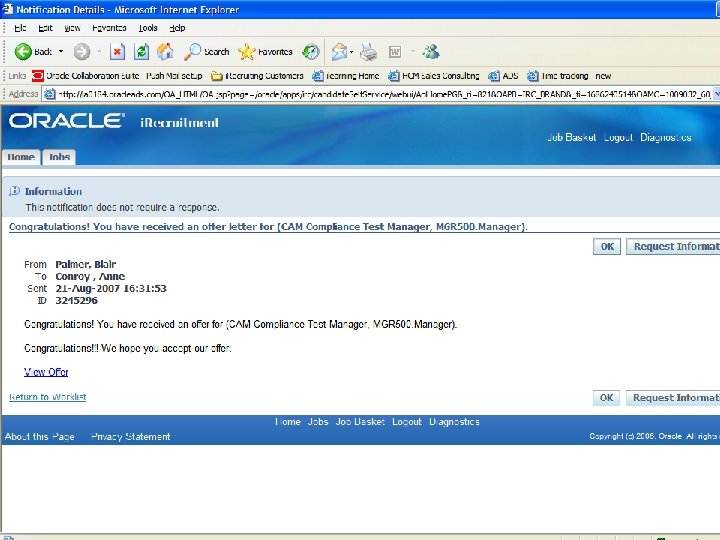This screenshot has width=720, height=540.
Task: Click the Refresh page icon
Action: point(141,51)
